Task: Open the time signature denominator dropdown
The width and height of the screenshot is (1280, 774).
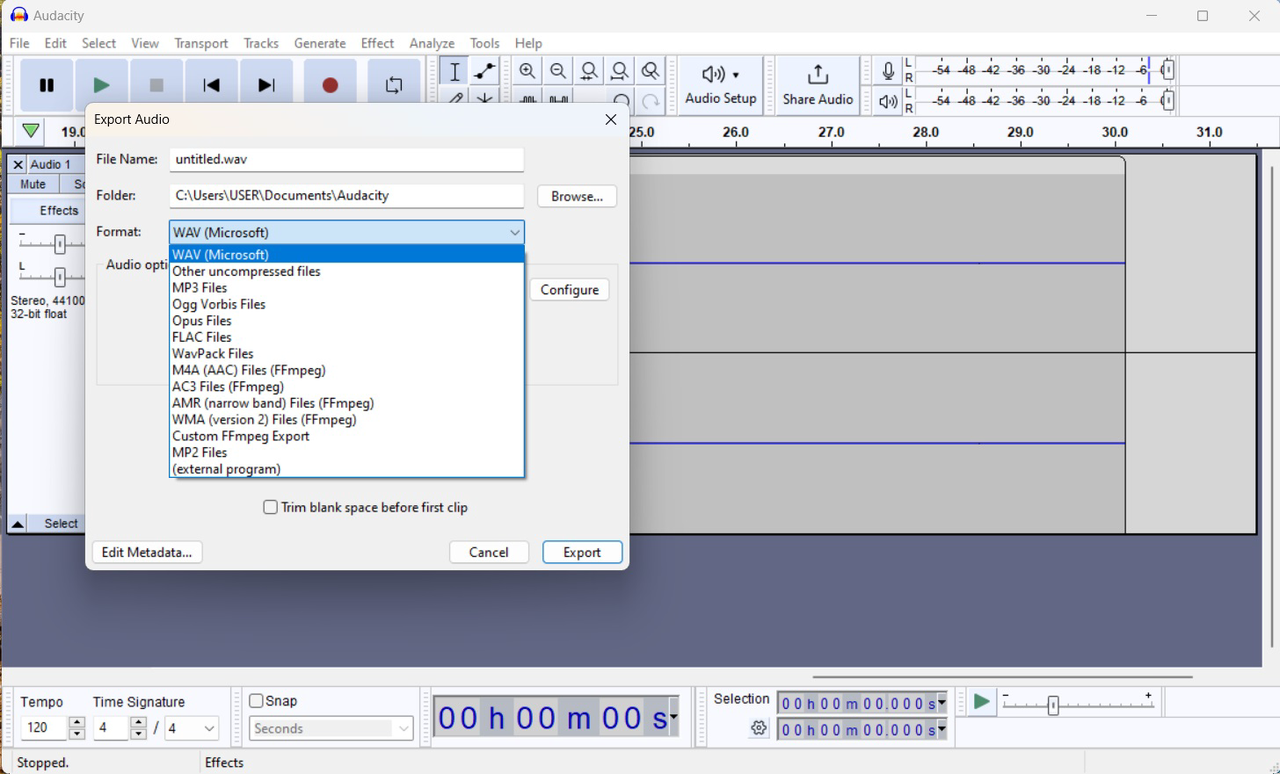Action: [191, 728]
